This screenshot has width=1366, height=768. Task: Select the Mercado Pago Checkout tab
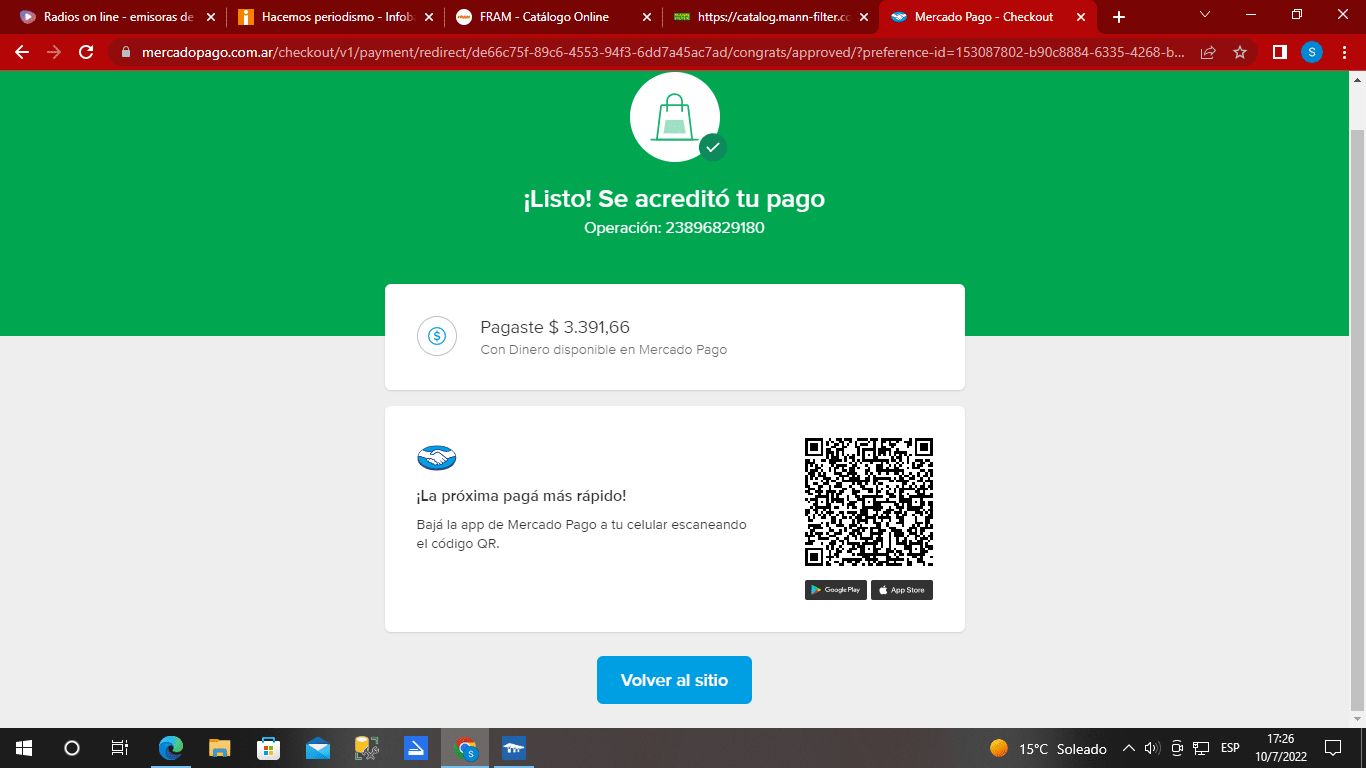[988, 17]
